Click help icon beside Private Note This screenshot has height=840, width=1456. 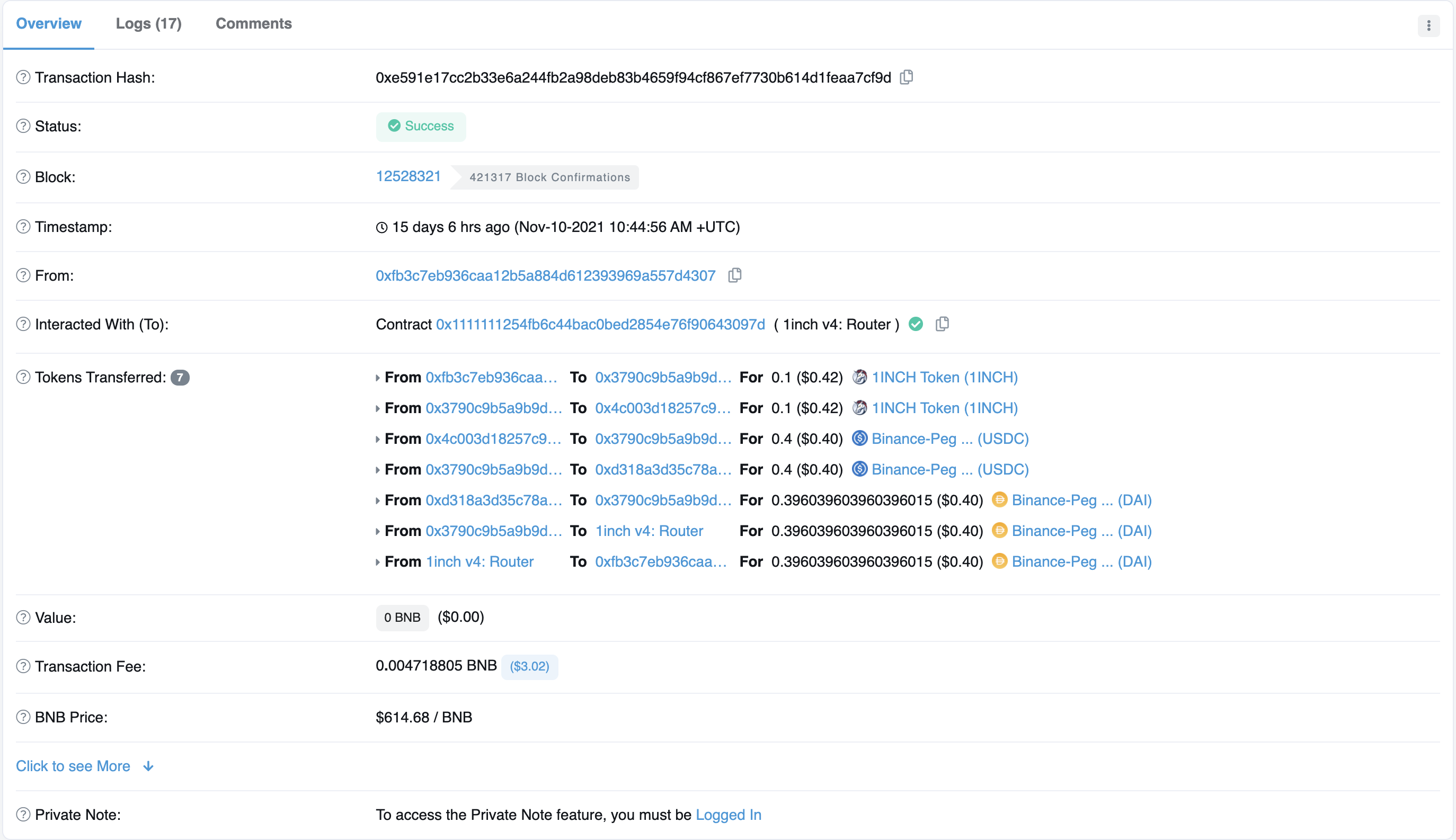(23, 815)
